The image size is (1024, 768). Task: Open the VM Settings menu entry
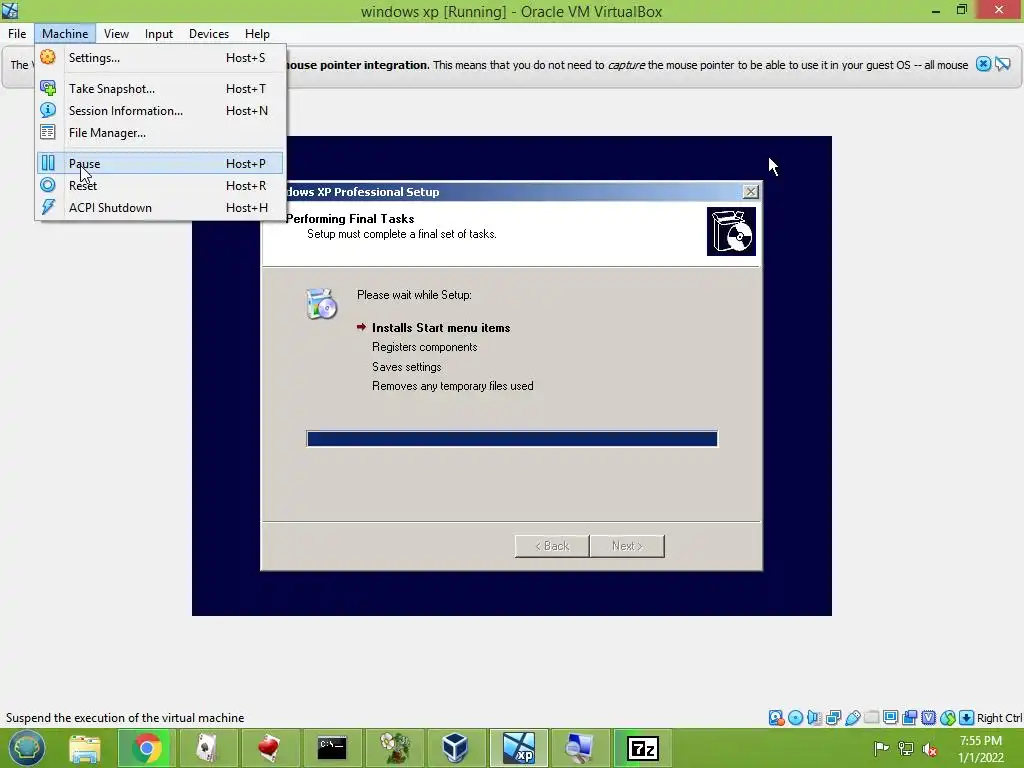coord(160,57)
